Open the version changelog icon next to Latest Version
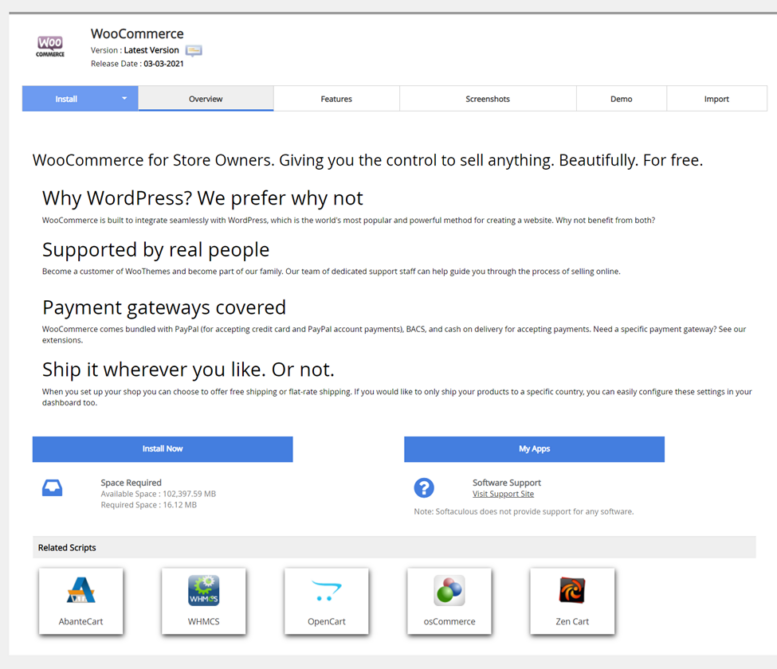This screenshot has width=777, height=669. click(193, 50)
